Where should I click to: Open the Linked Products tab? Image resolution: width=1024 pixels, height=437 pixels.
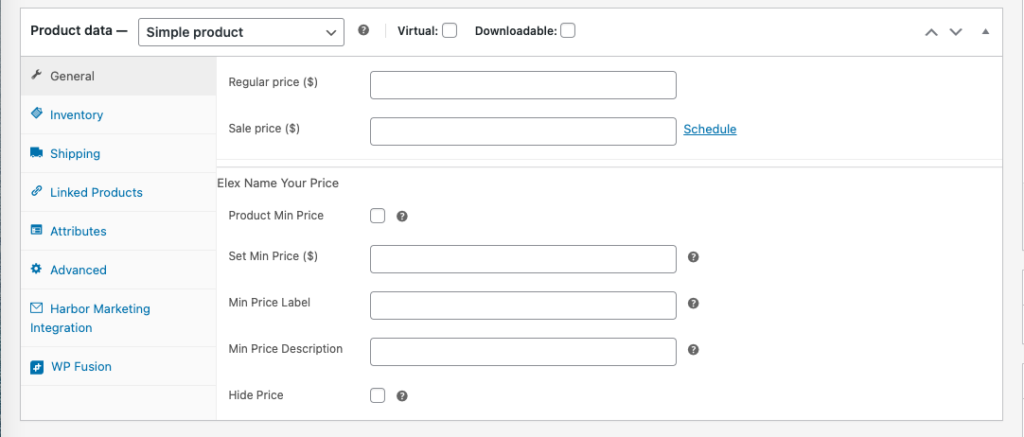tap(96, 192)
